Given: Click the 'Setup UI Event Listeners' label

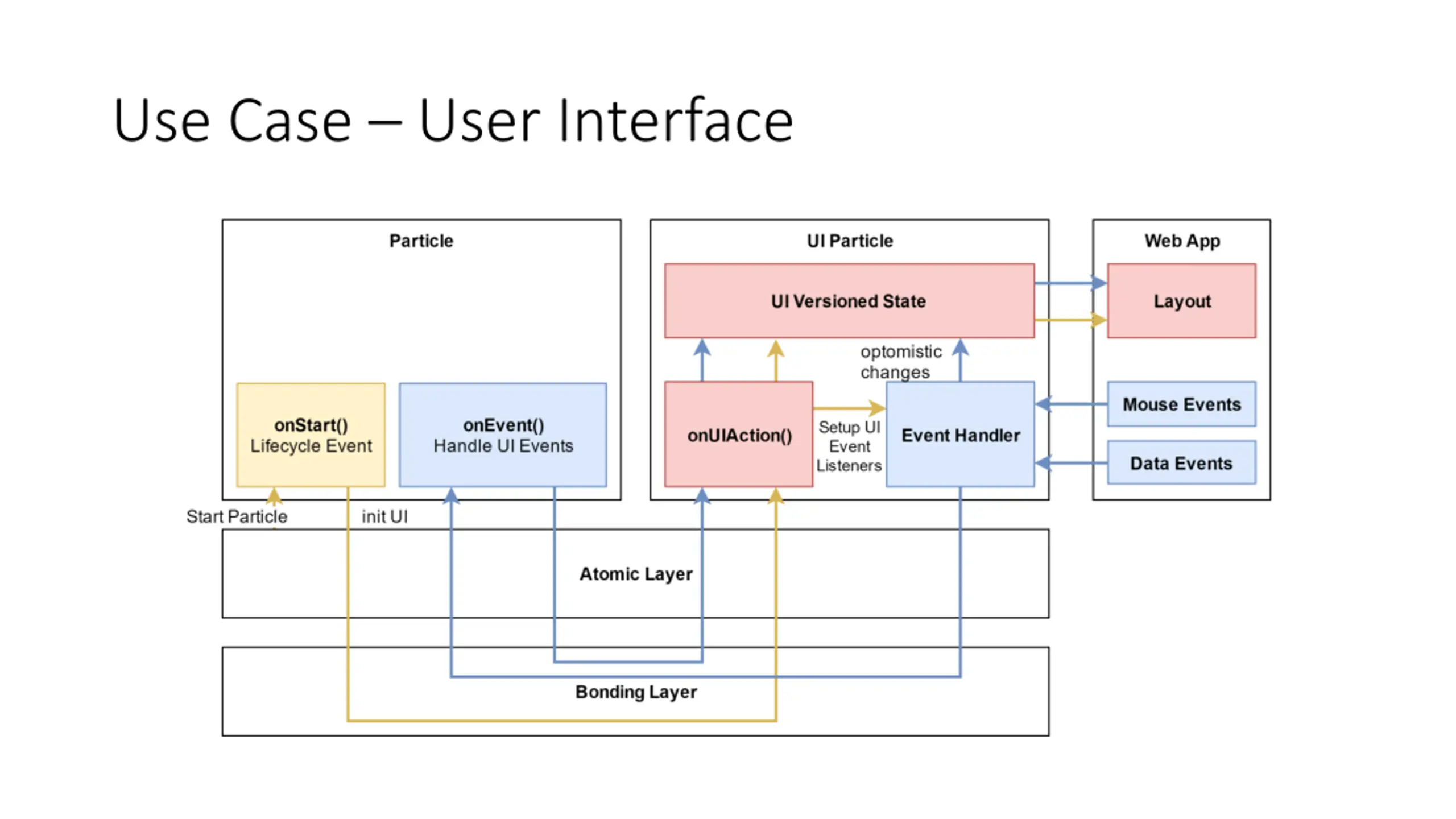Looking at the screenshot, I should [849, 446].
